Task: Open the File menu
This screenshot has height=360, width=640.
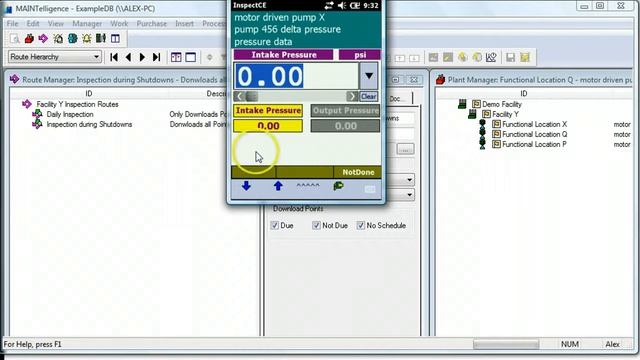Action: click(13, 24)
